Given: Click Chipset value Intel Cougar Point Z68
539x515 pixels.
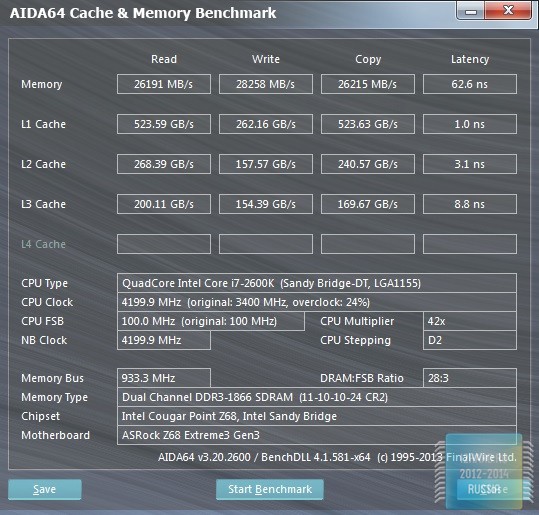Looking at the screenshot, I should click(x=317, y=416).
